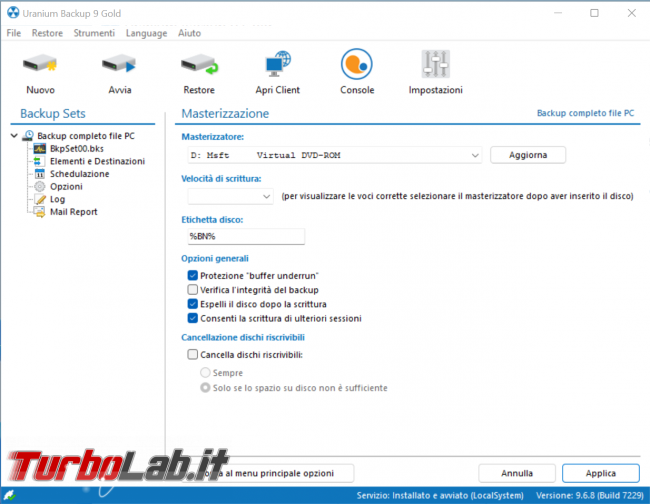Click the Applica button
This screenshot has height=504, width=650.
pos(601,473)
